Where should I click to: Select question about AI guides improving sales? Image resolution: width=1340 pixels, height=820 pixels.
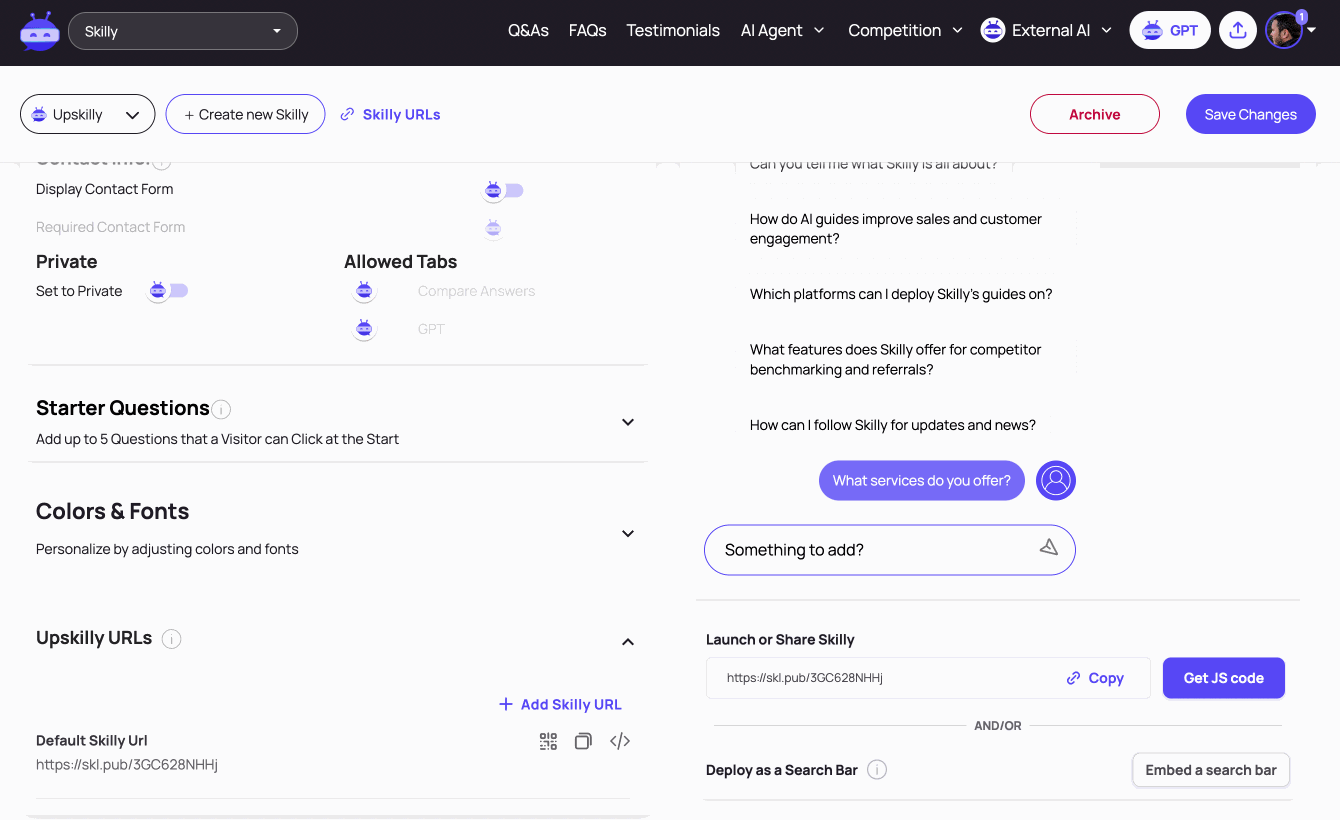[896, 229]
